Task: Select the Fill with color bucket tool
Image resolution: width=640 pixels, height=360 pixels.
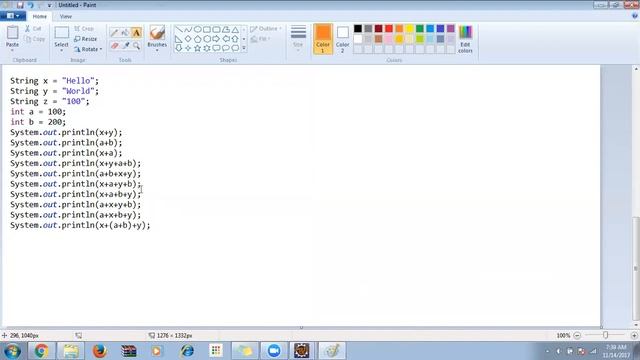Action: (x=125, y=33)
